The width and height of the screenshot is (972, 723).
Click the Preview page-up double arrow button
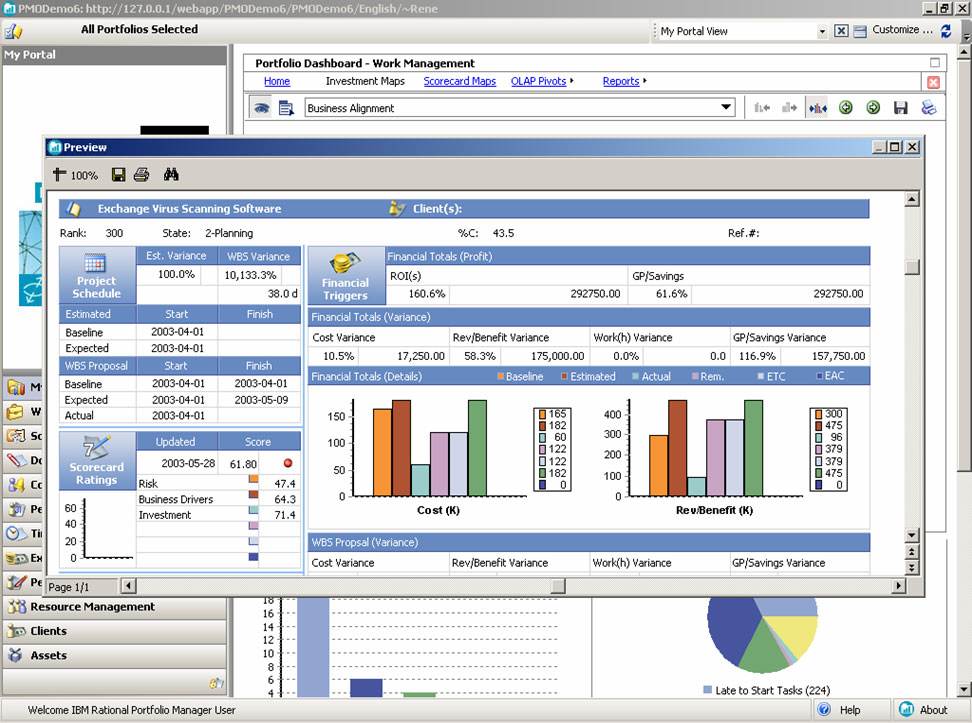click(912, 551)
